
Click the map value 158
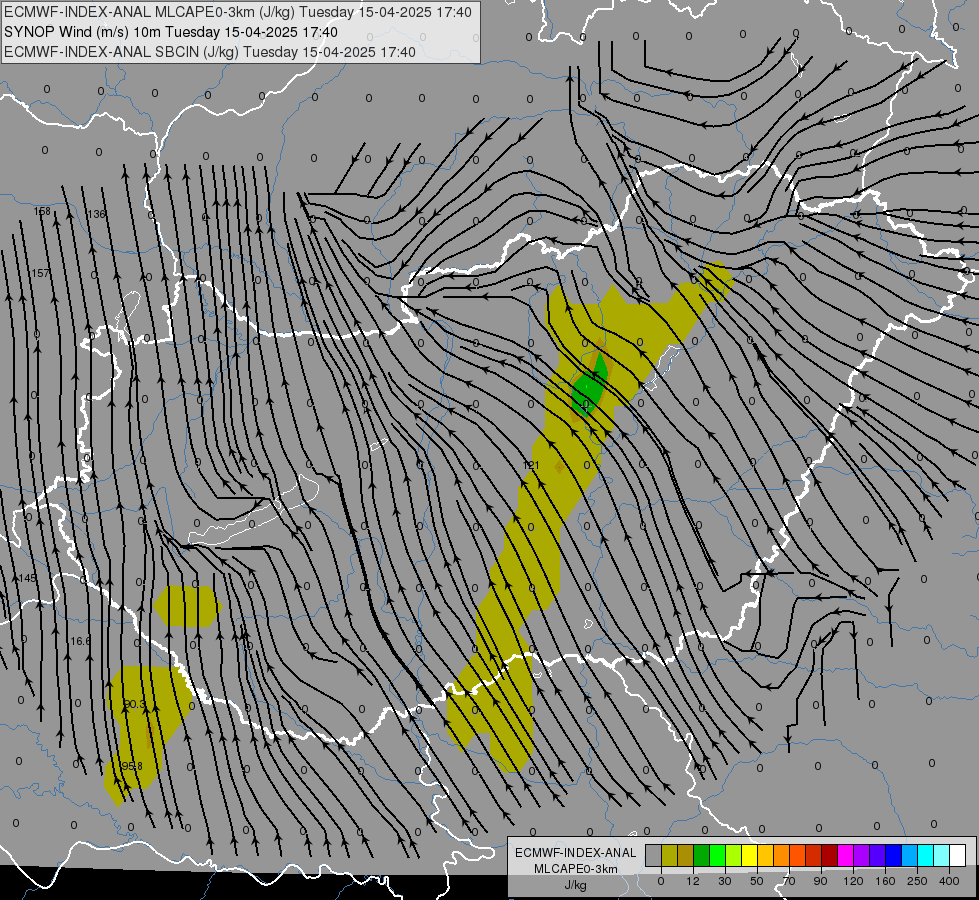coord(42,211)
